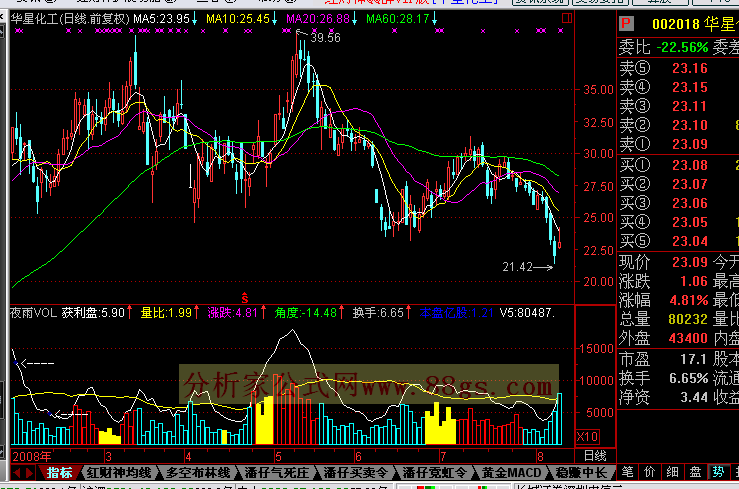The image size is (739, 489).
Task: Click the left scroll arrow beside indicator tabs
Action: (x=17, y=473)
